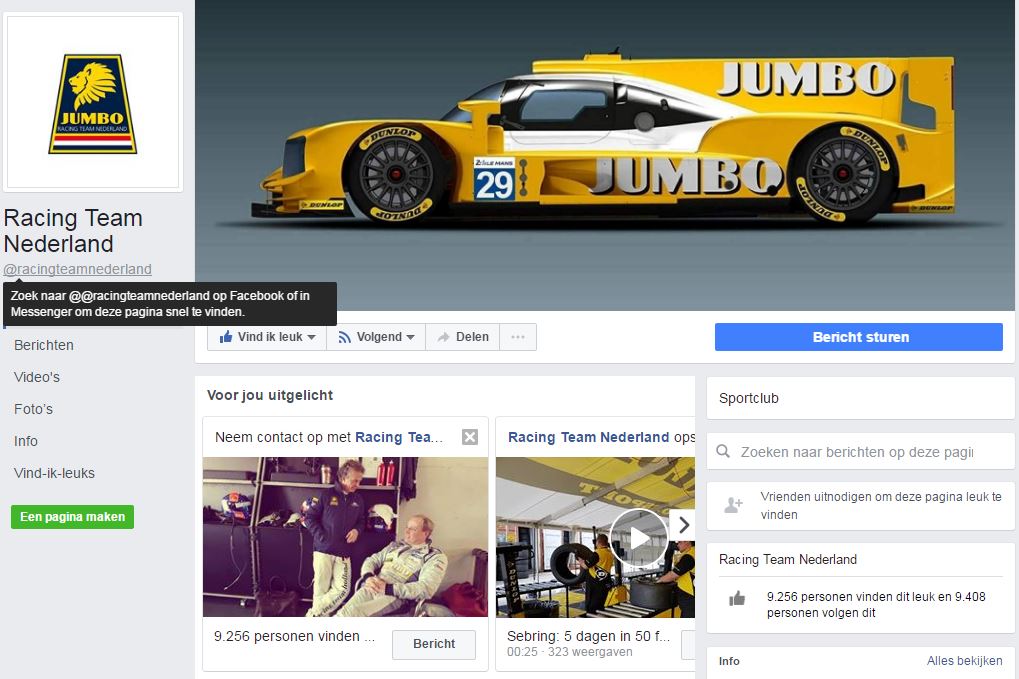Select the Info tab in sidebar
Viewport: 1019px width, 679px height.
(26, 441)
